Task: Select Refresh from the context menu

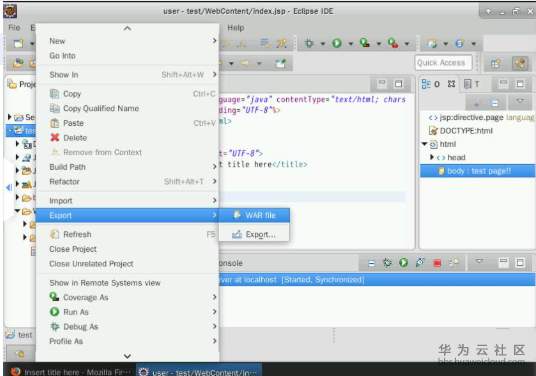Action: click(127, 234)
